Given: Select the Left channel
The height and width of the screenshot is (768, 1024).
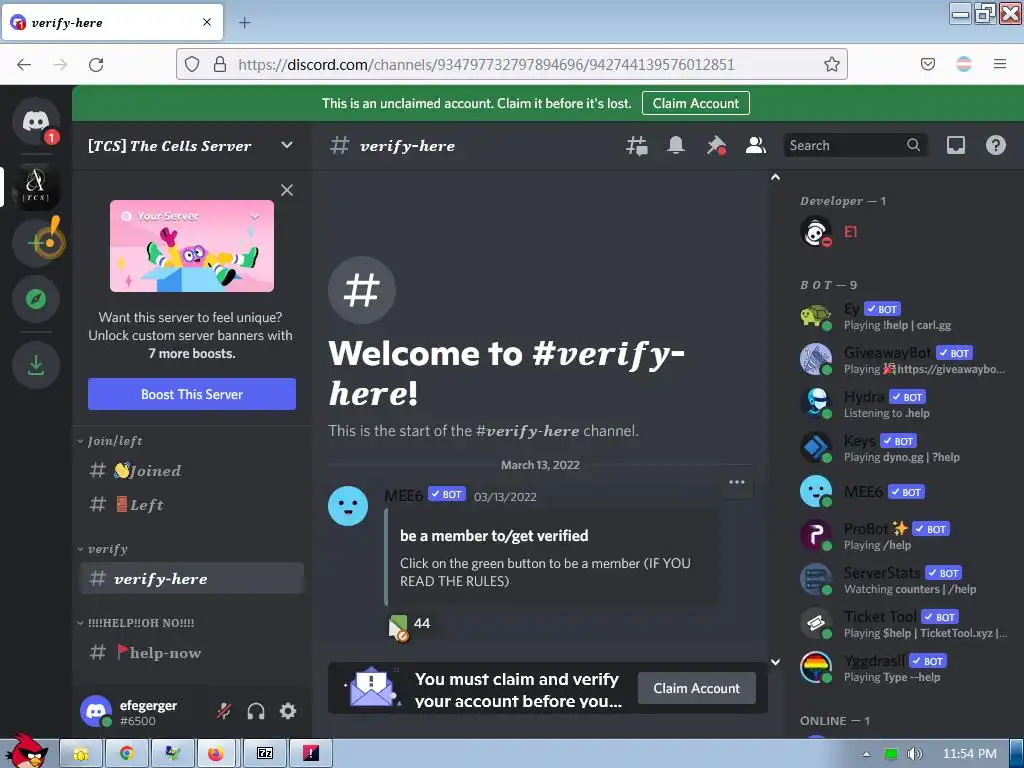Looking at the screenshot, I should (x=192, y=504).
